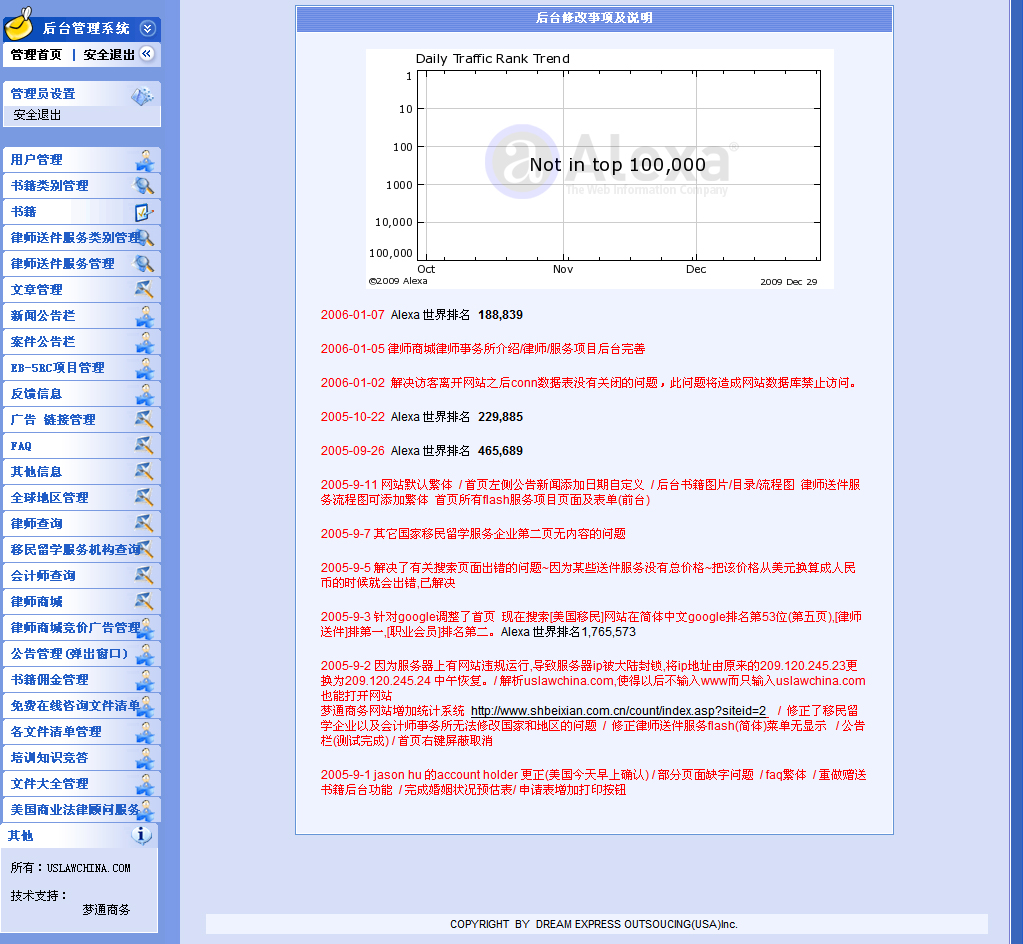Click the user icon beside EB-5RC项目管理
This screenshot has width=1023, height=944.
click(x=145, y=369)
